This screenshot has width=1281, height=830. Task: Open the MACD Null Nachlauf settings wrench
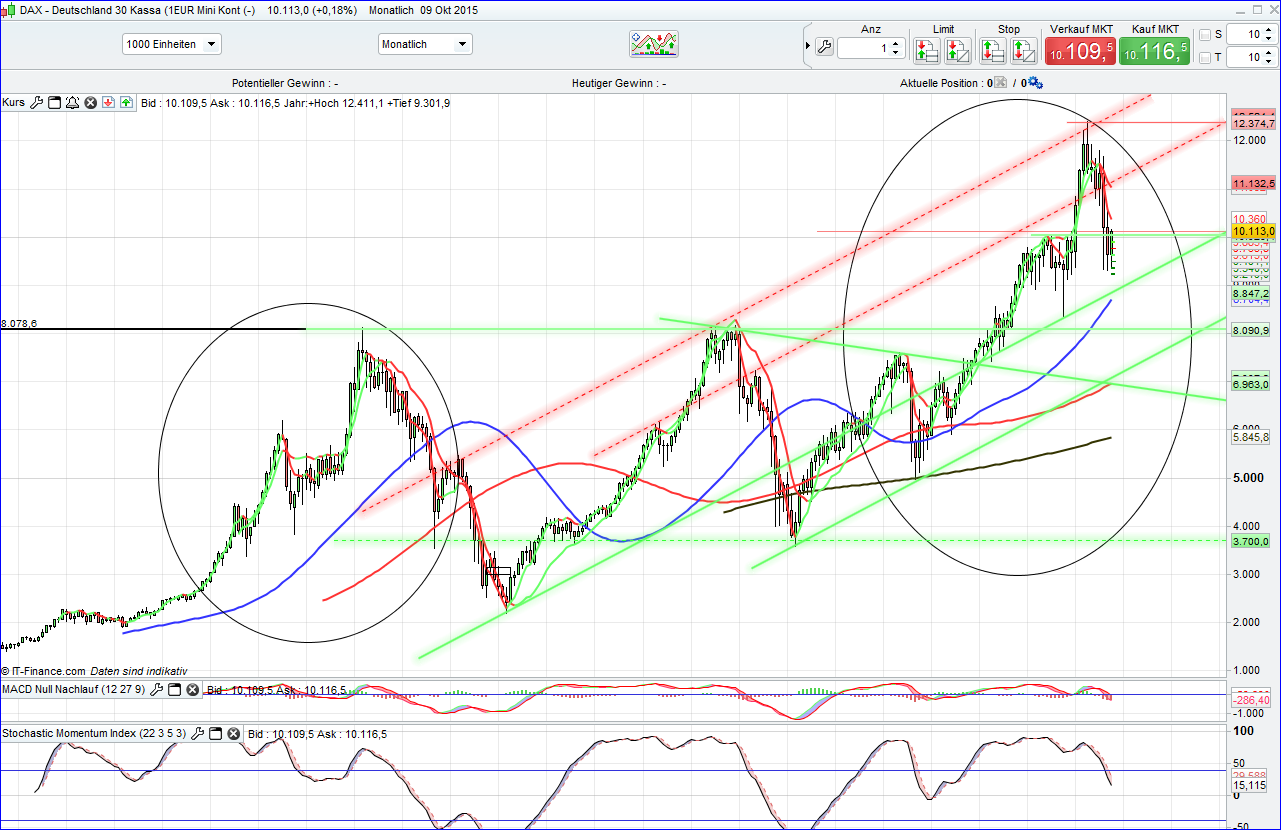157,689
